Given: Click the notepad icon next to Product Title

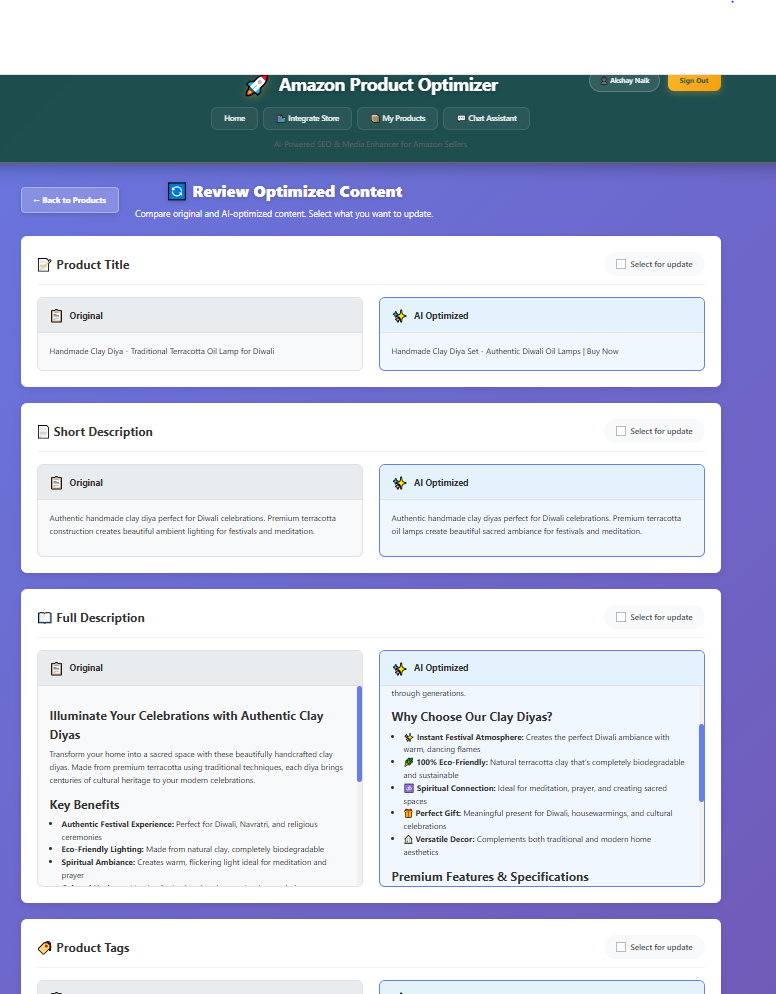Looking at the screenshot, I should [44, 265].
